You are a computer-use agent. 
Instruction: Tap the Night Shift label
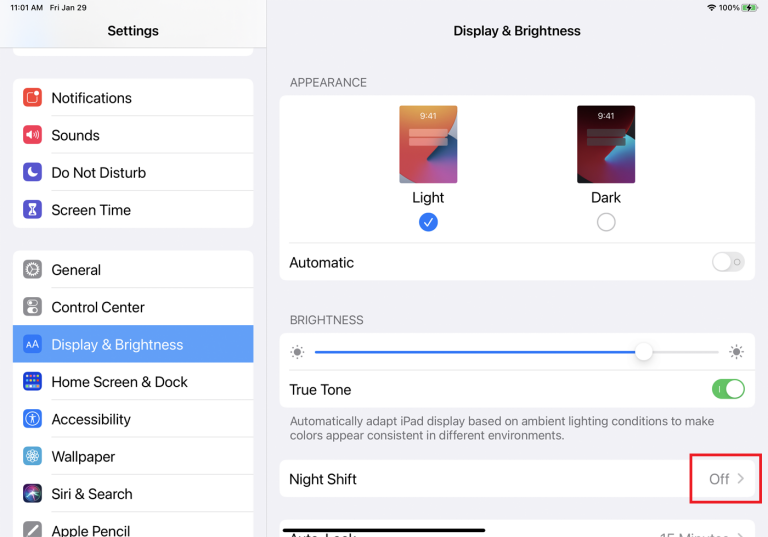point(323,479)
